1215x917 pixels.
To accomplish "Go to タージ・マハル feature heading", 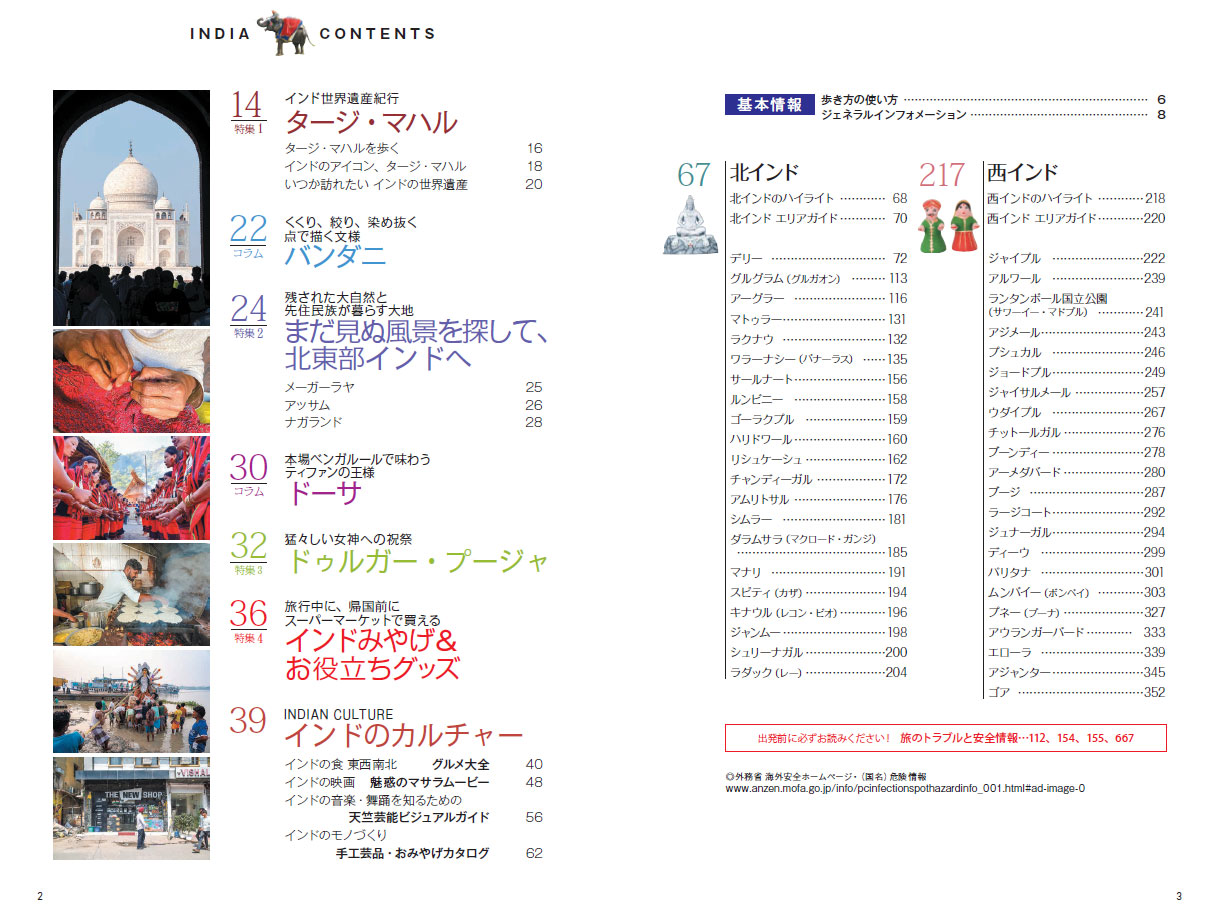I will (371, 122).
